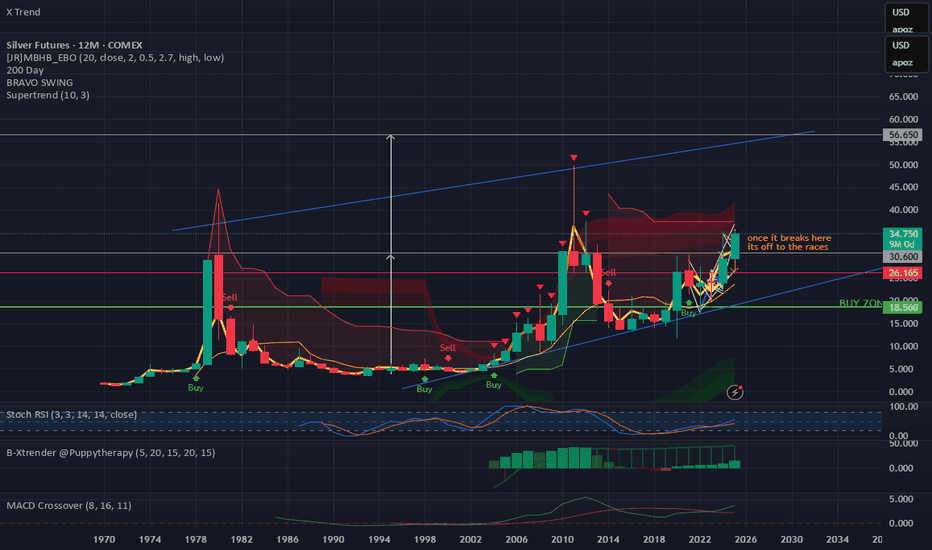This screenshot has width=932, height=550.
Task: Click the 2010 year label on time axis
Action: [x=562, y=539]
